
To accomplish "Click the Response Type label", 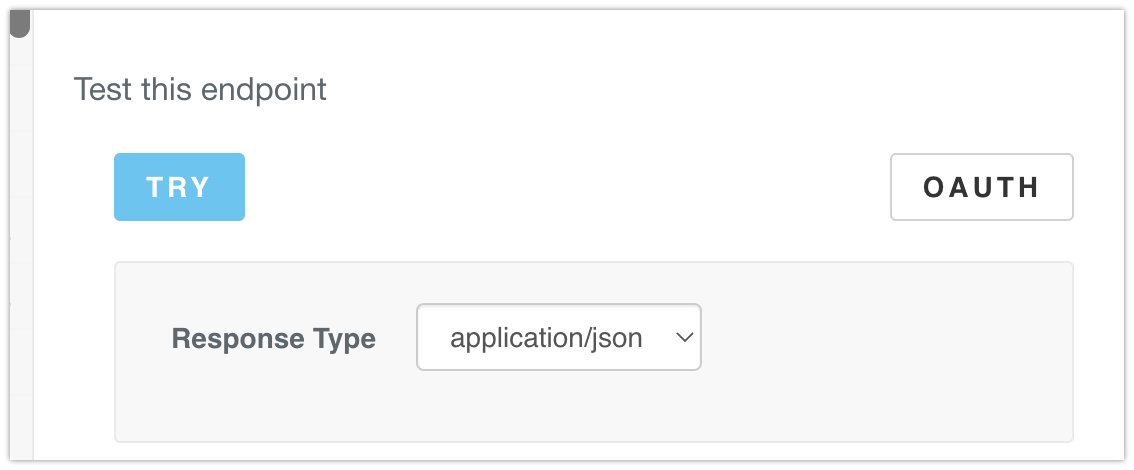I will point(273,339).
